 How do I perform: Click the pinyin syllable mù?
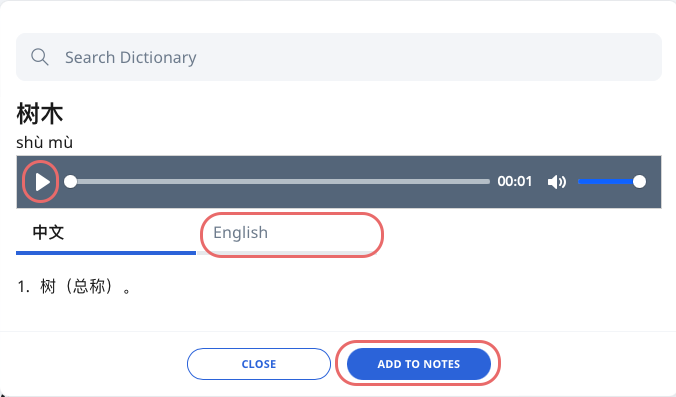coord(61,143)
